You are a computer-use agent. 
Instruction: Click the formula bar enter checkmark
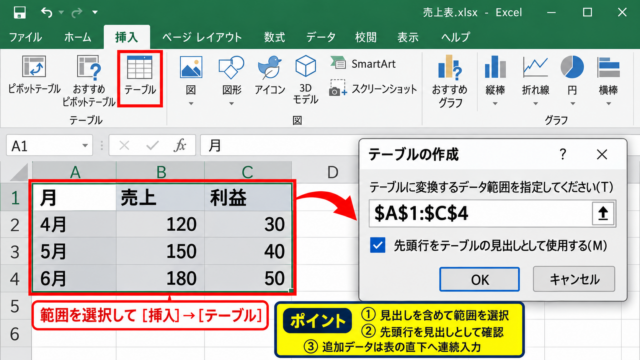pyautogui.click(x=152, y=146)
